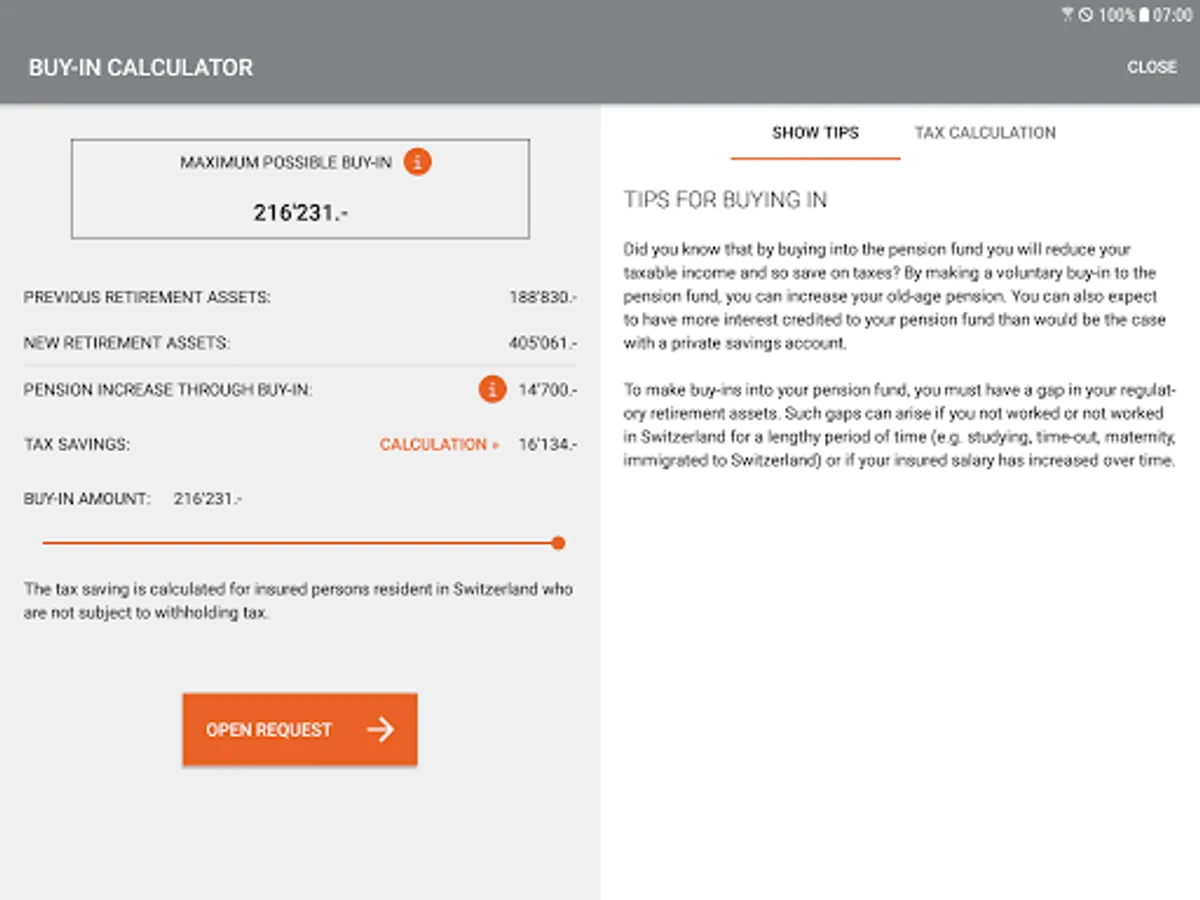The height and width of the screenshot is (900, 1200).
Task: Tap the maximum possible buy-in box
Action: tap(300, 190)
